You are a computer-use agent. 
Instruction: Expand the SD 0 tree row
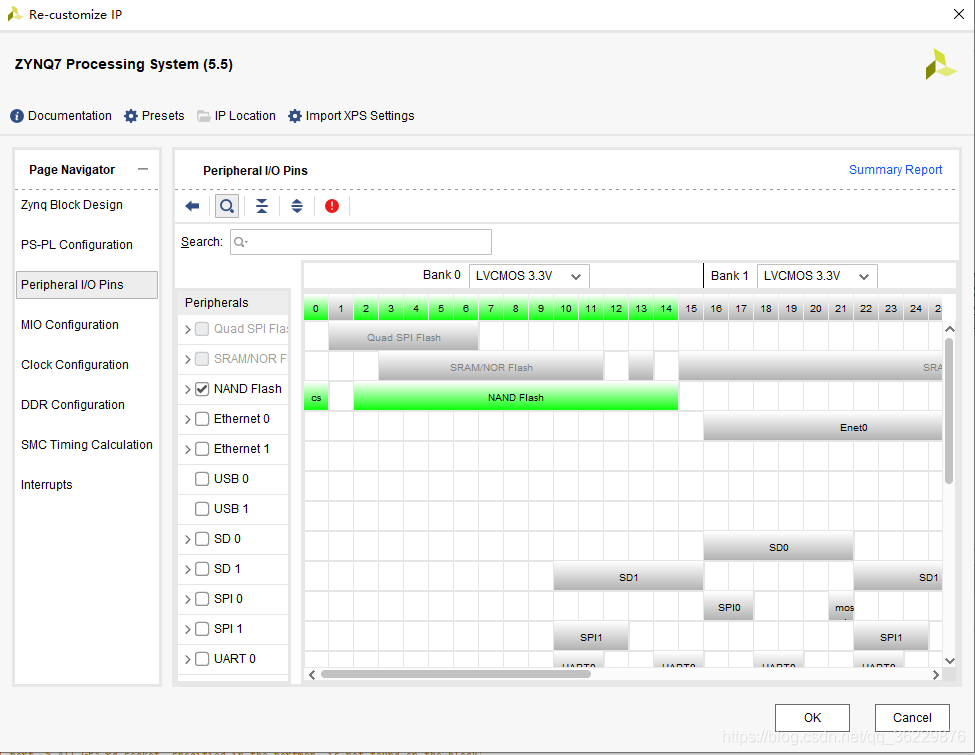[188, 540]
